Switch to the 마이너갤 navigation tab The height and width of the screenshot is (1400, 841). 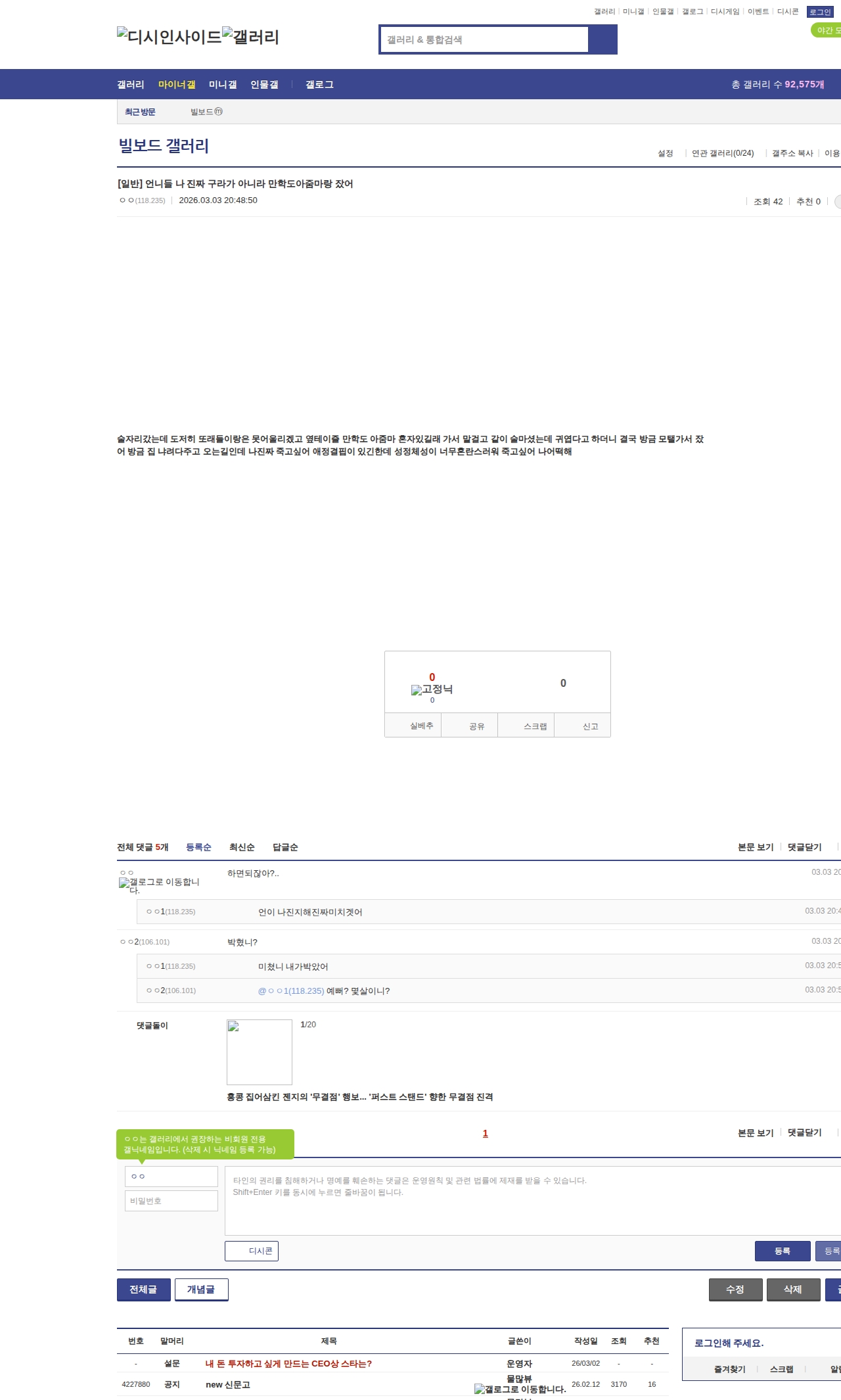pos(177,84)
